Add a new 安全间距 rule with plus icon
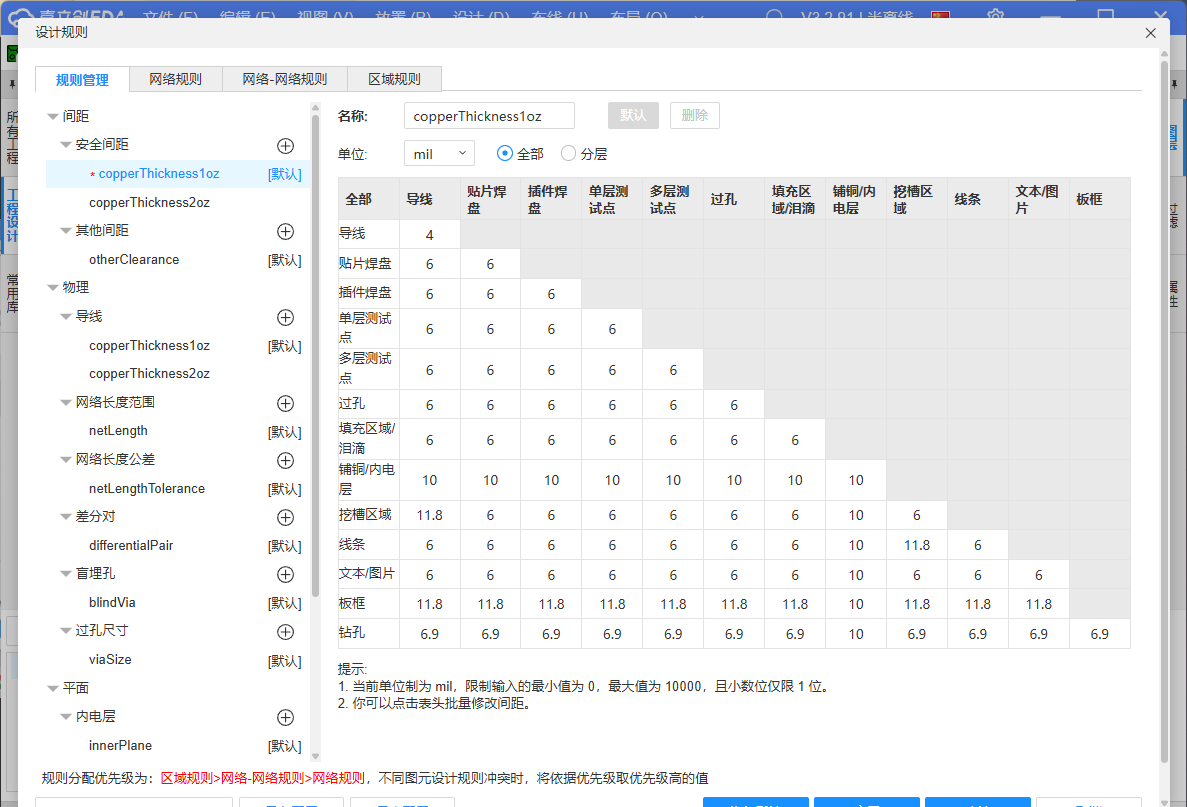 285,145
